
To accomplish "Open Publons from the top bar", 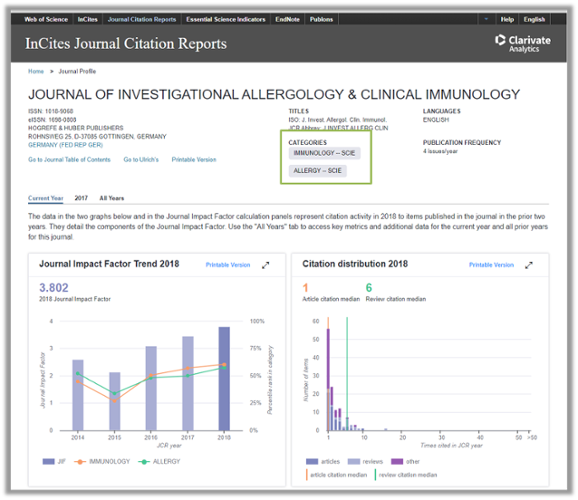I will (x=321, y=19).
